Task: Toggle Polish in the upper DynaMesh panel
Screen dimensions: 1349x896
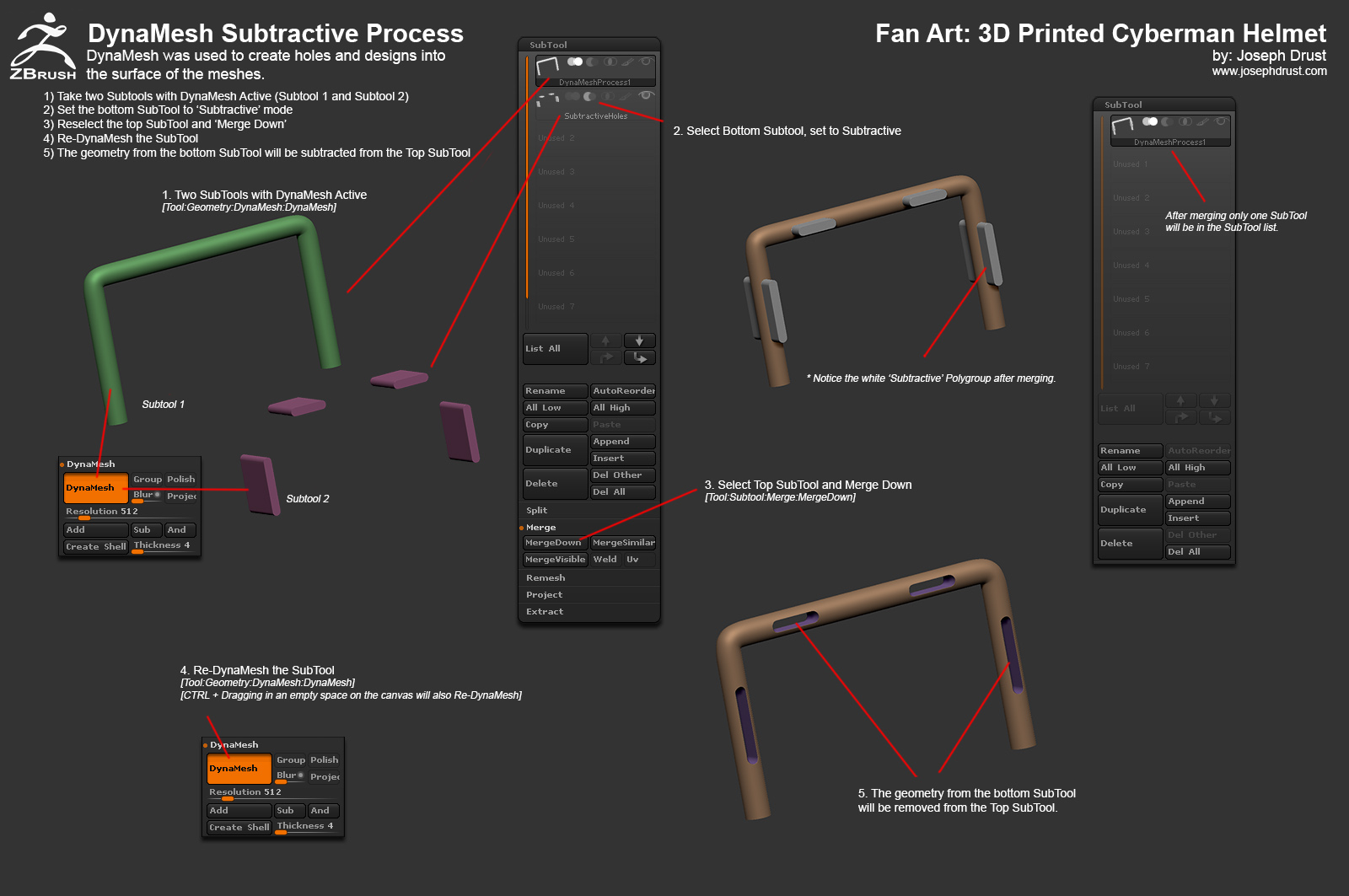Action: tap(180, 480)
